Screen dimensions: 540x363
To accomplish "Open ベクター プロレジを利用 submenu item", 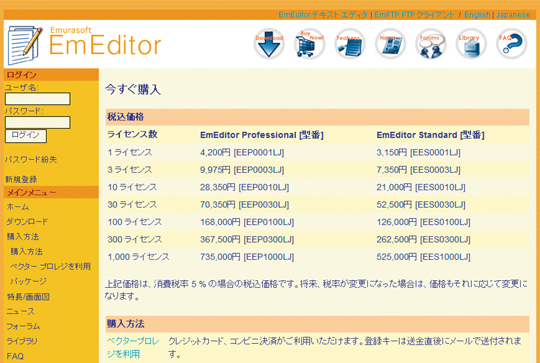I will coord(51,266).
